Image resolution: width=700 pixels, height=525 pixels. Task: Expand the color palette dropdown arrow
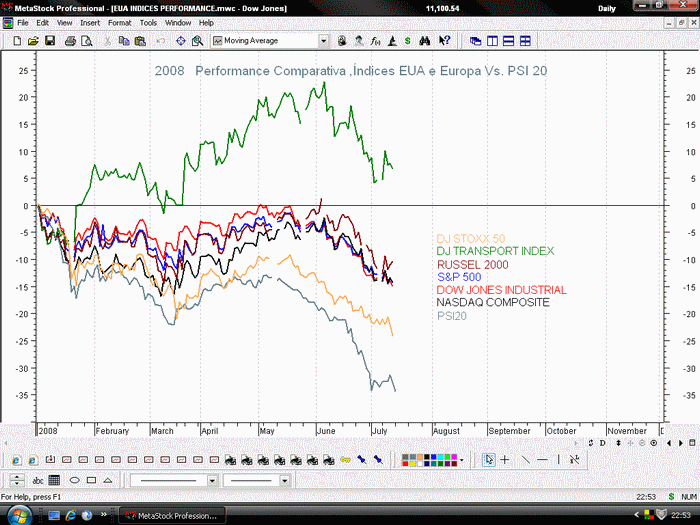click(462, 460)
